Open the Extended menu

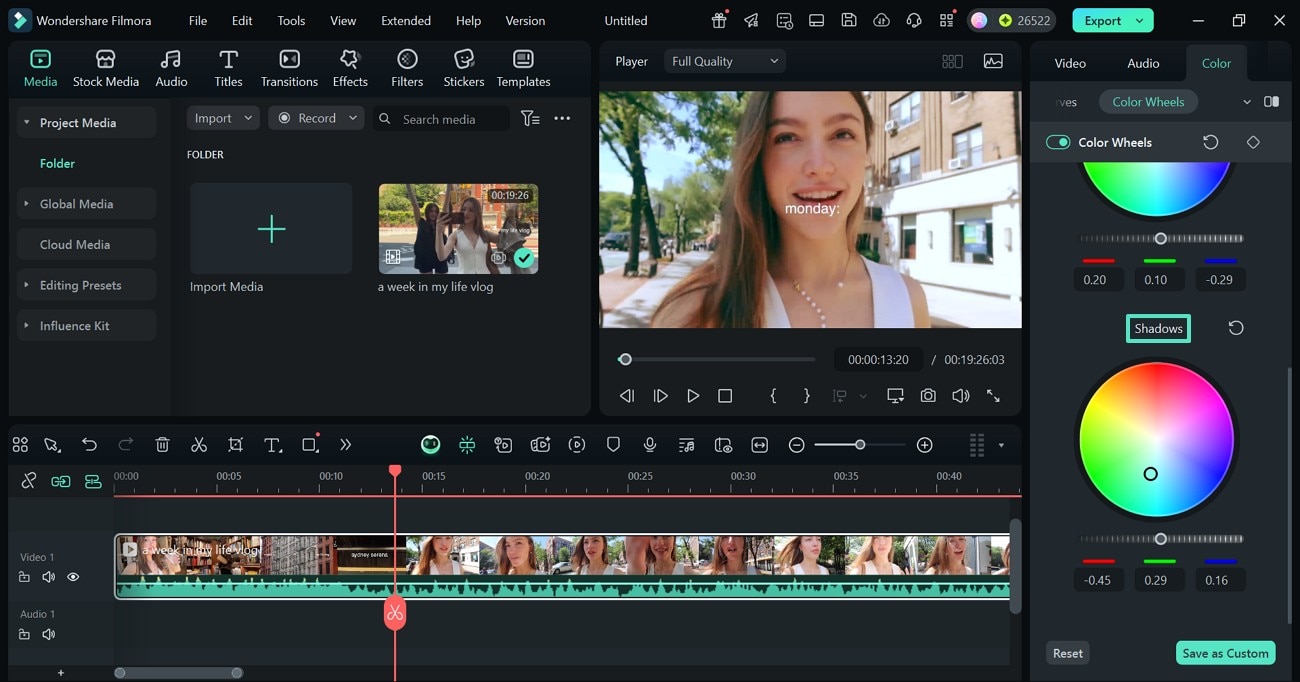406,20
